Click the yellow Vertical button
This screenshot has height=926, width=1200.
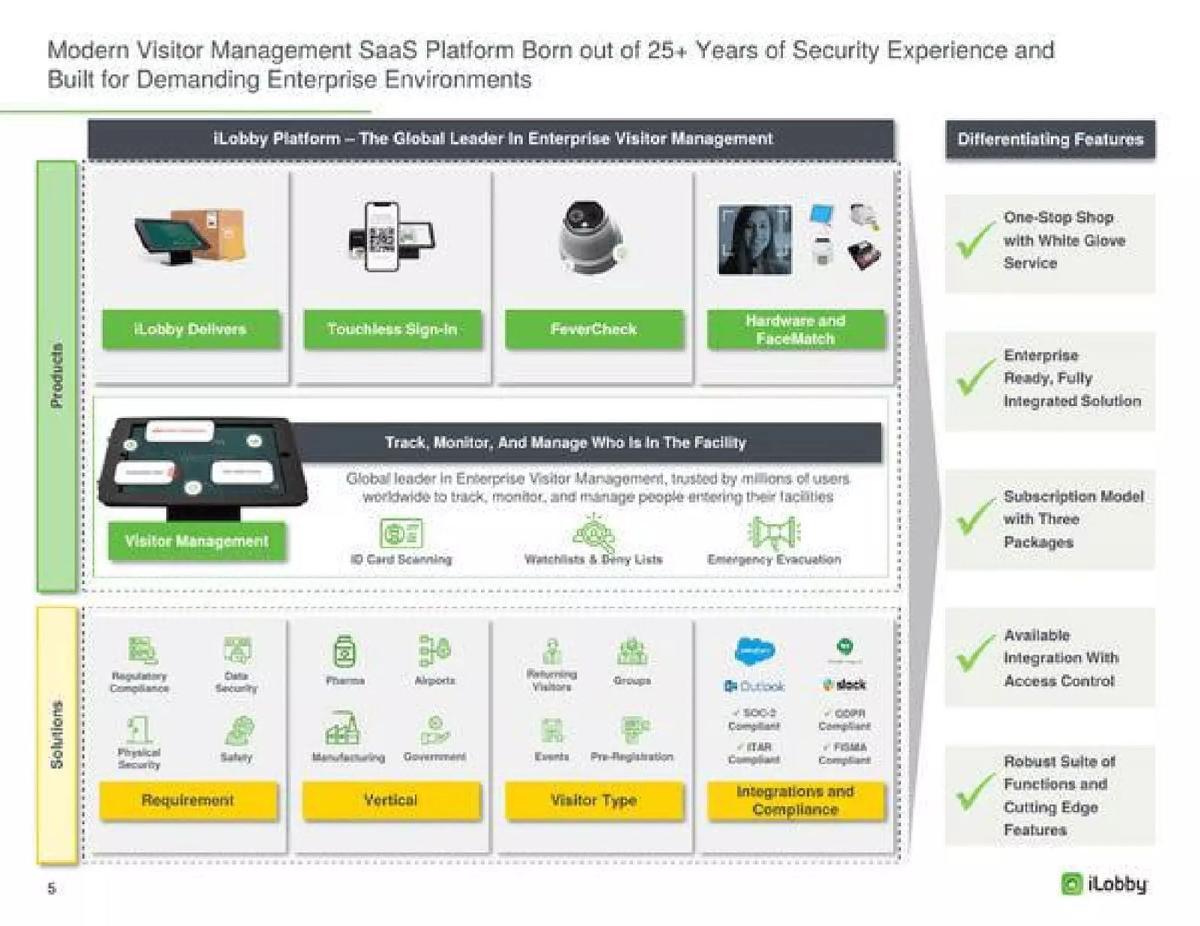pos(391,801)
